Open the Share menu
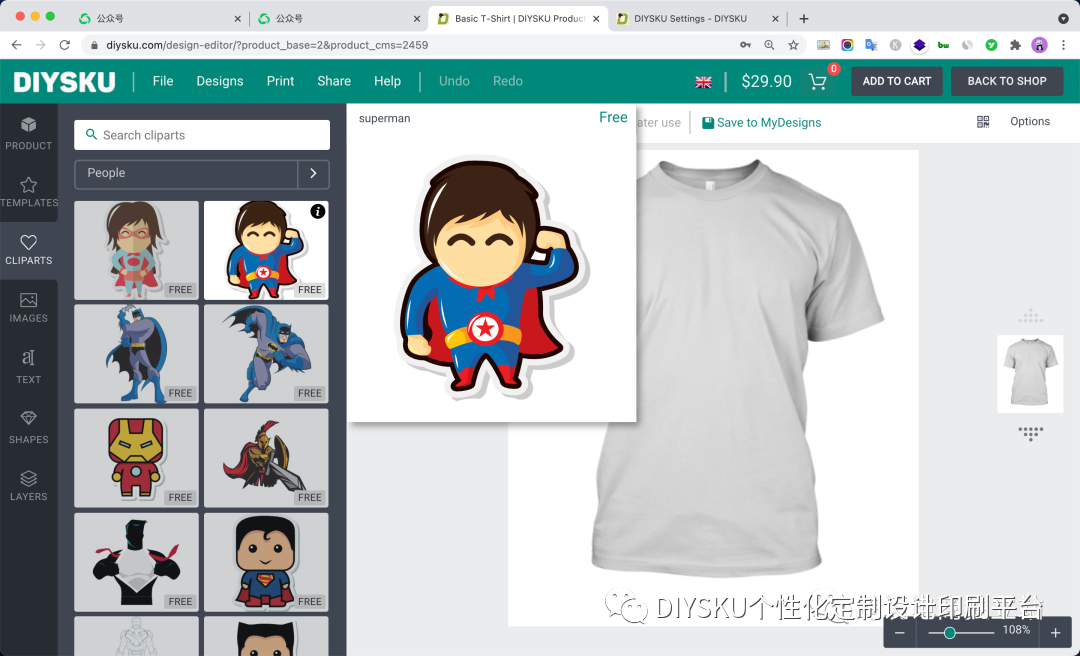This screenshot has width=1080, height=656. [x=334, y=81]
